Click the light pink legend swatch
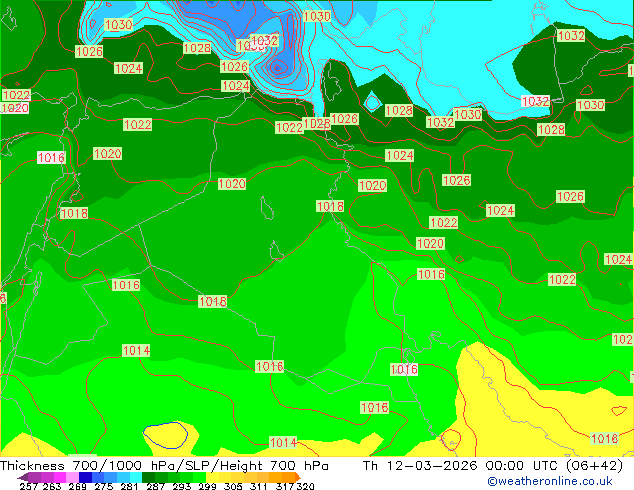 pyautogui.click(x=72, y=477)
